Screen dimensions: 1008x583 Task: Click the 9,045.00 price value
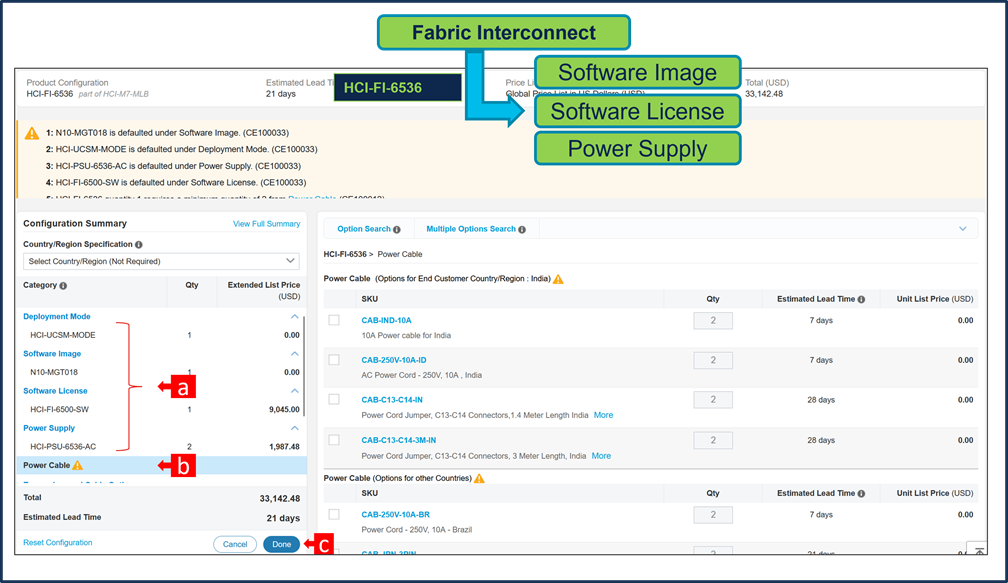point(284,409)
